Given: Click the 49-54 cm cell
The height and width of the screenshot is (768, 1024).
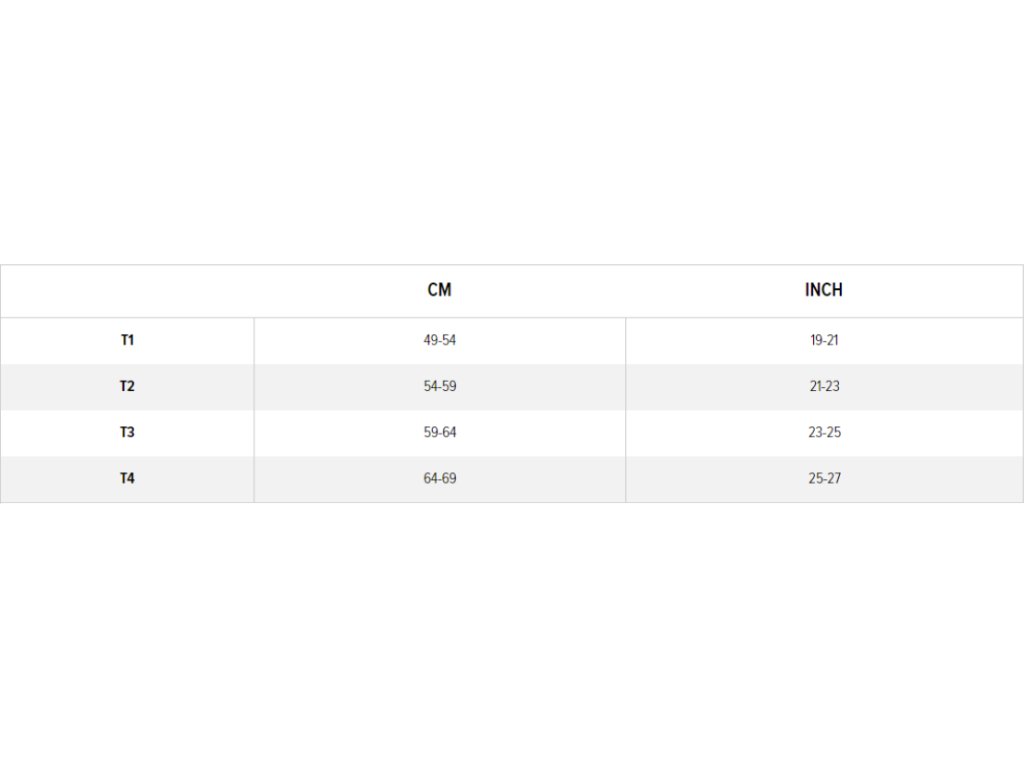Looking at the screenshot, I should [440, 340].
